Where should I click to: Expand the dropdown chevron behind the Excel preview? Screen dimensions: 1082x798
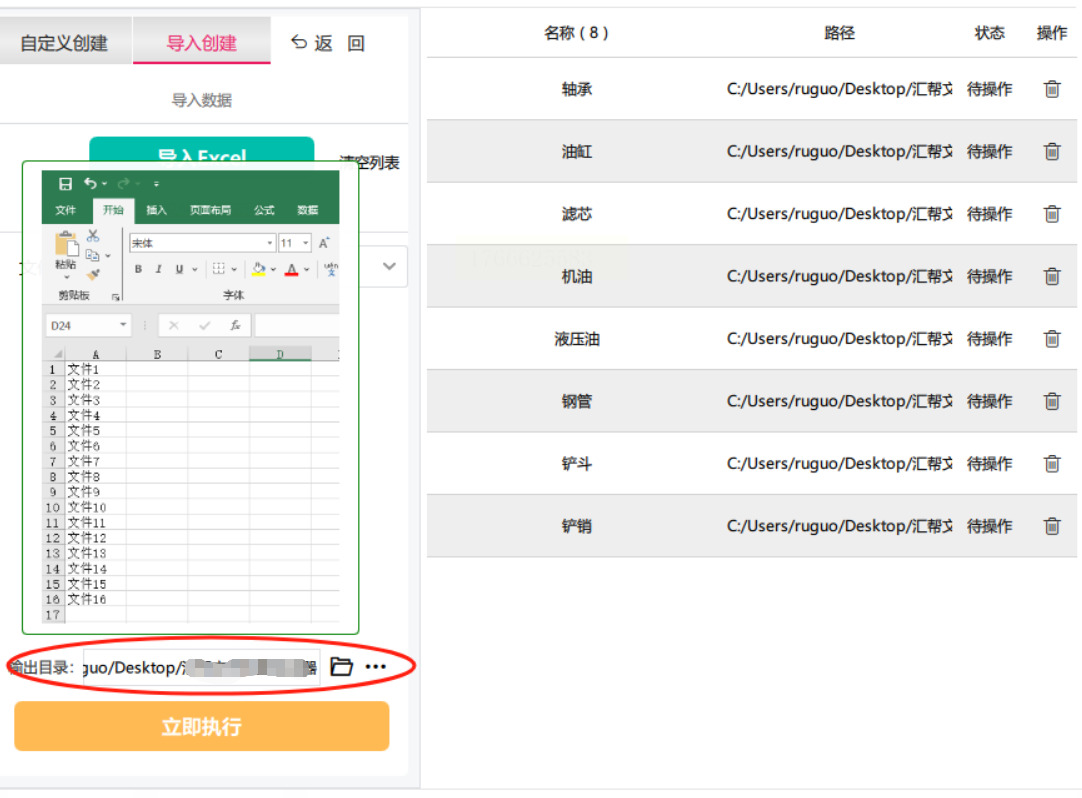pyautogui.click(x=389, y=266)
